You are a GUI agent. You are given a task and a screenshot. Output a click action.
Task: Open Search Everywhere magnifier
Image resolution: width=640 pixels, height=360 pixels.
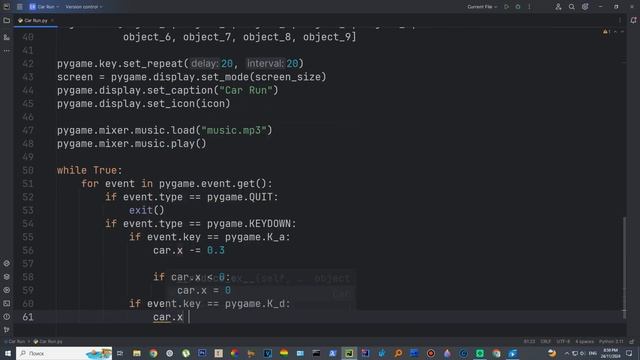pos(571,7)
